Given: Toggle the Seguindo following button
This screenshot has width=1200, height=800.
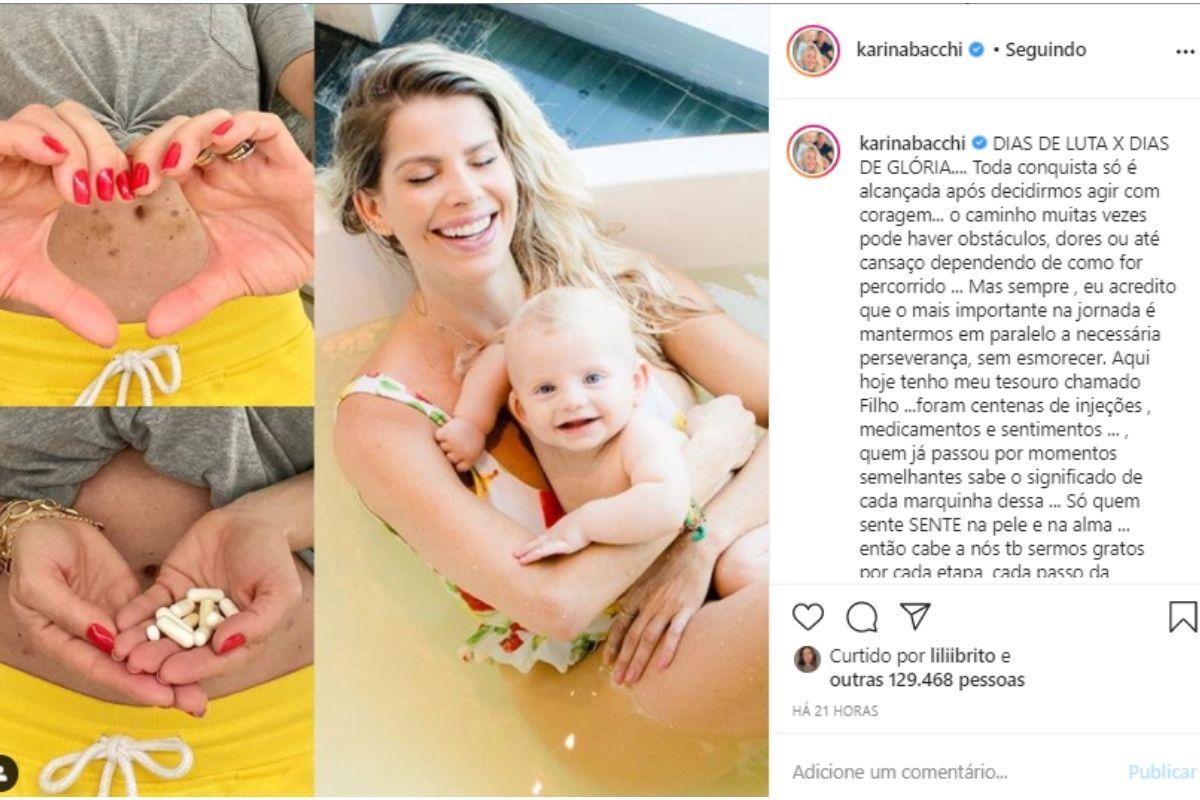Looking at the screenshot, I should tap(1045, 50).
